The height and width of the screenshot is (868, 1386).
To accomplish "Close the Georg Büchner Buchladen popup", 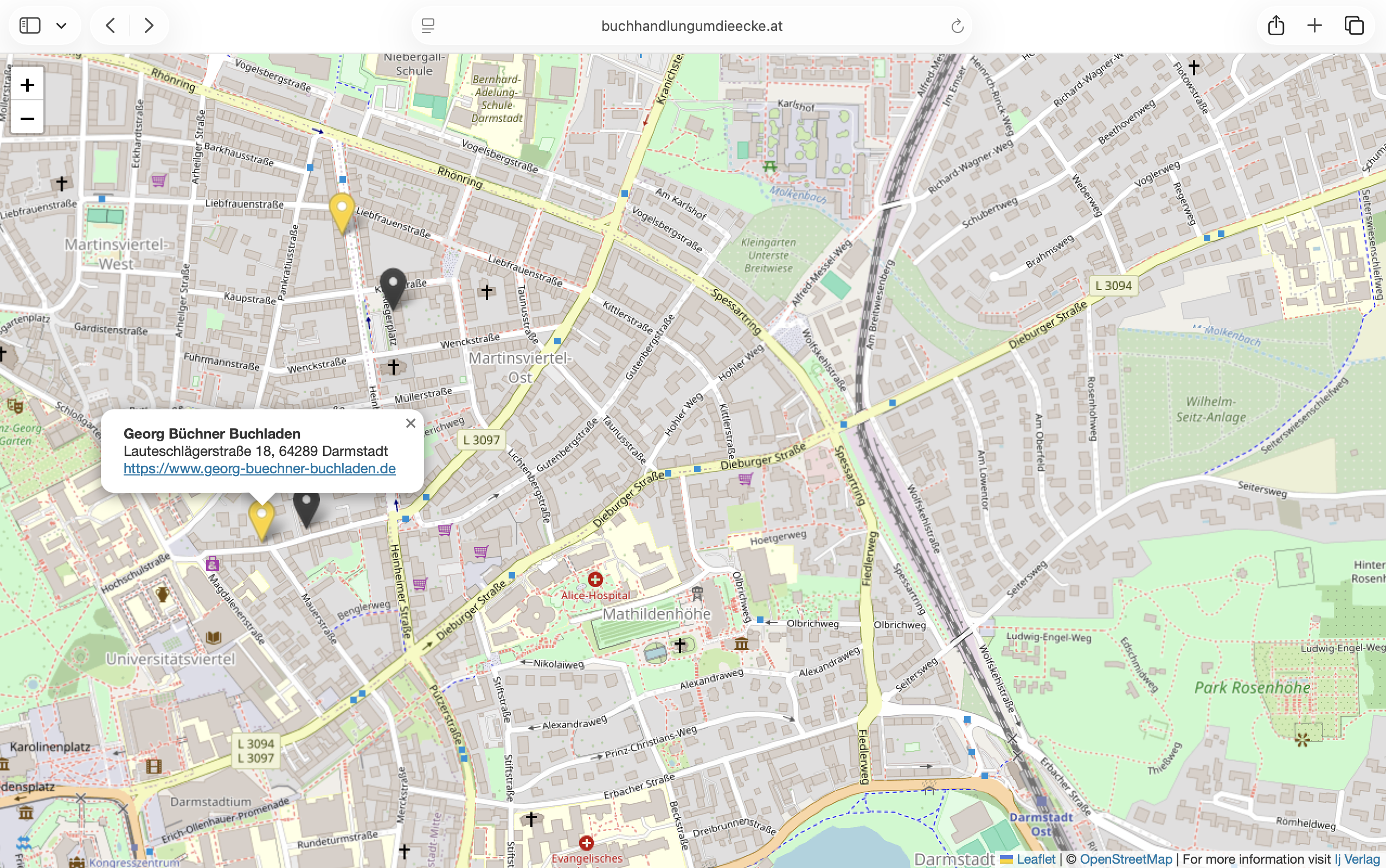I will pyautogui.click(x=410, y=423).
